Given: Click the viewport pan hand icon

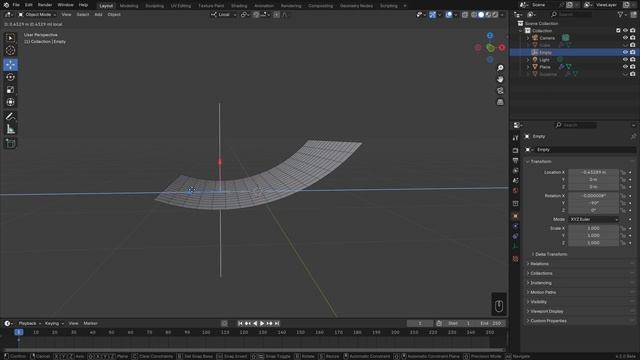Looking at the screenshot, I should 500,79.
